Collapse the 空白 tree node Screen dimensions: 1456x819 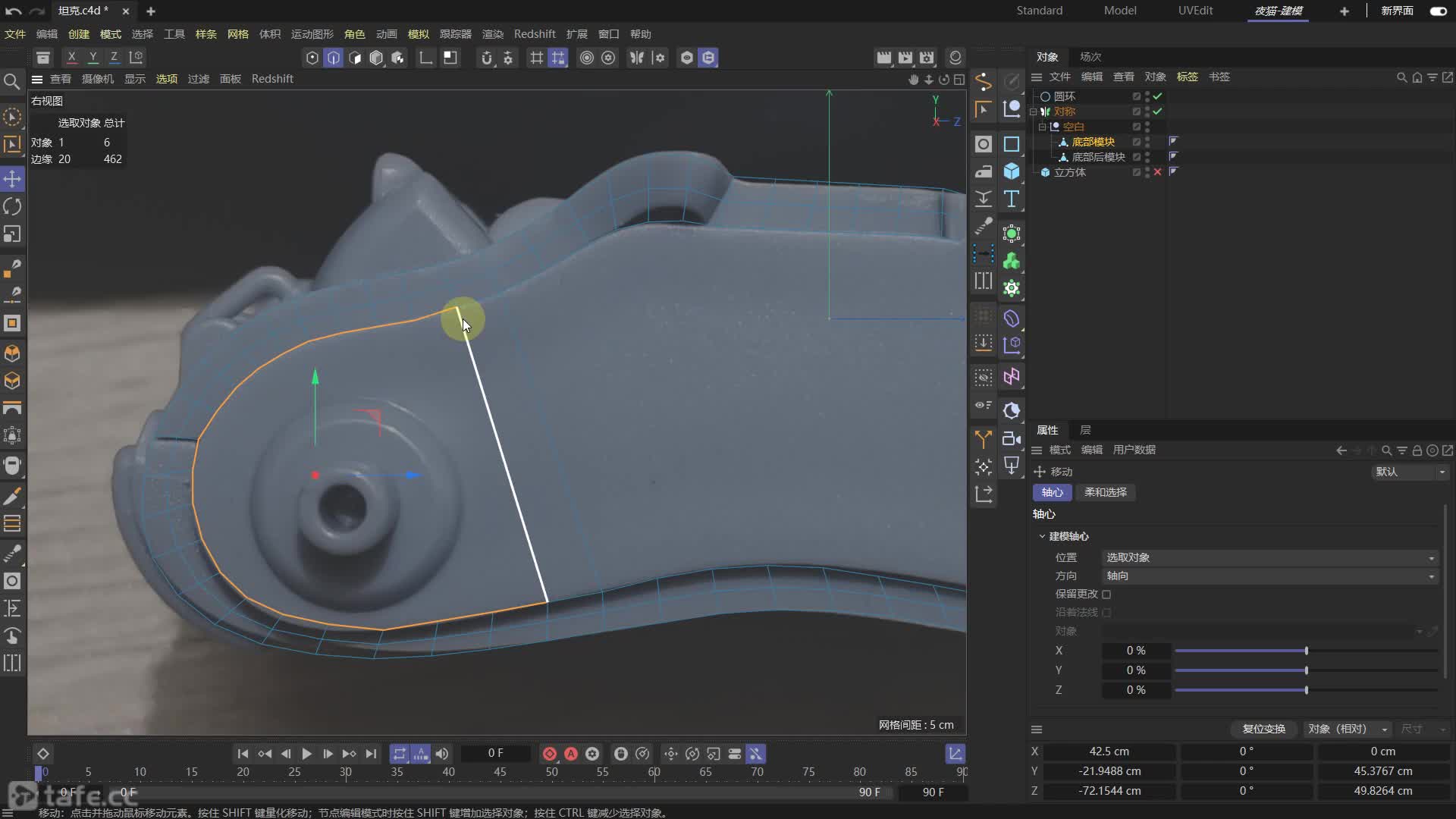[x=1042, y=127]
